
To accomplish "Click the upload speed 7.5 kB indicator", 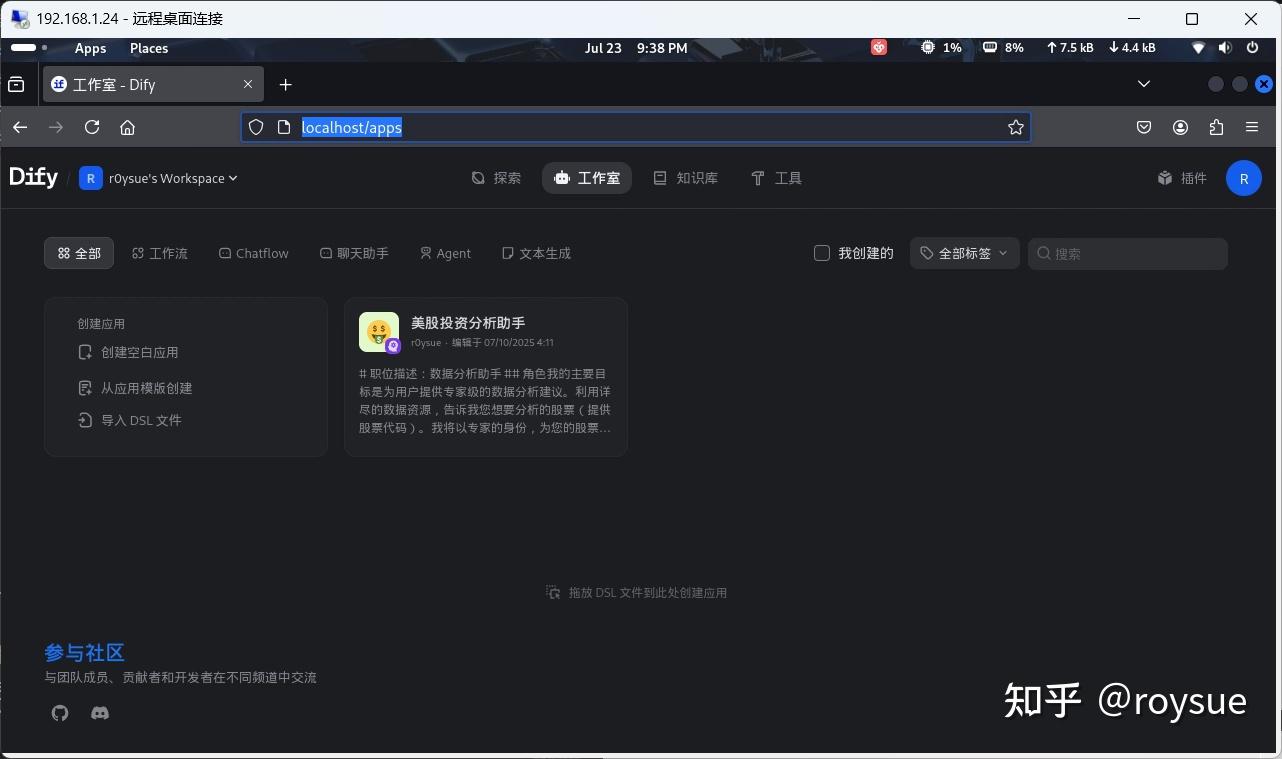I will pyautogui.click(x=1070, y=47).
